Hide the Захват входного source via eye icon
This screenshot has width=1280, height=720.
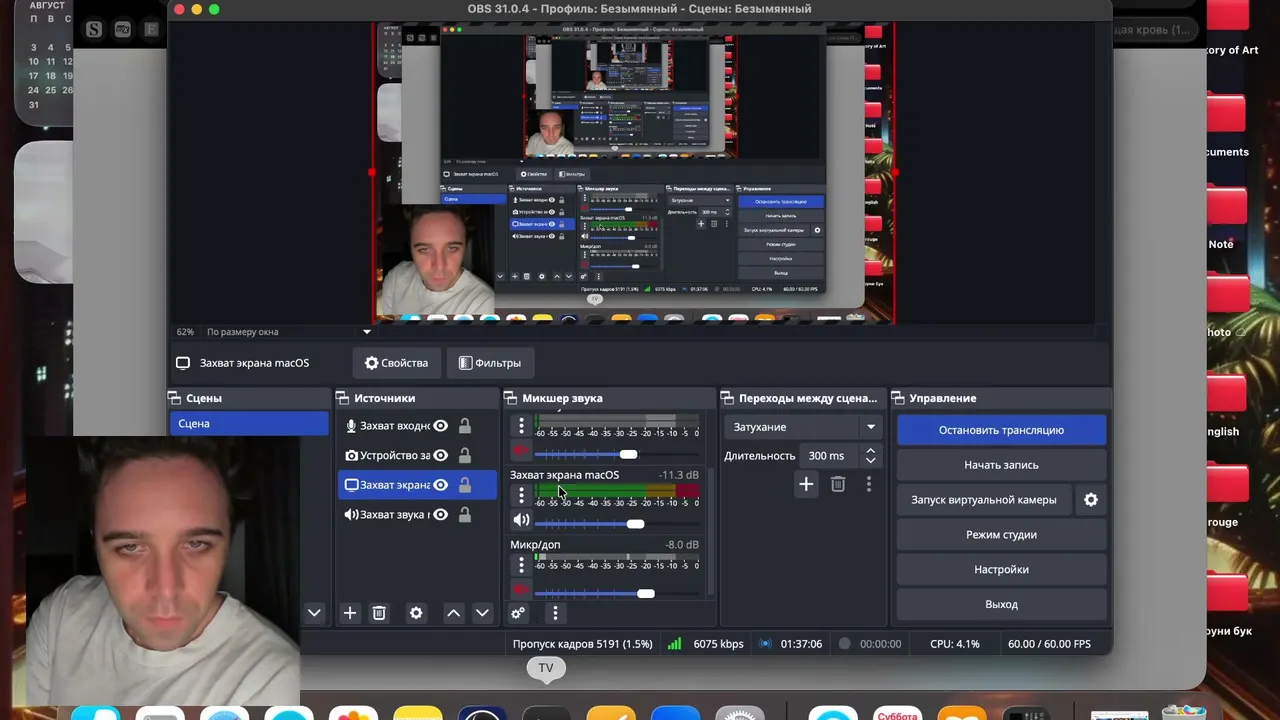440,426
